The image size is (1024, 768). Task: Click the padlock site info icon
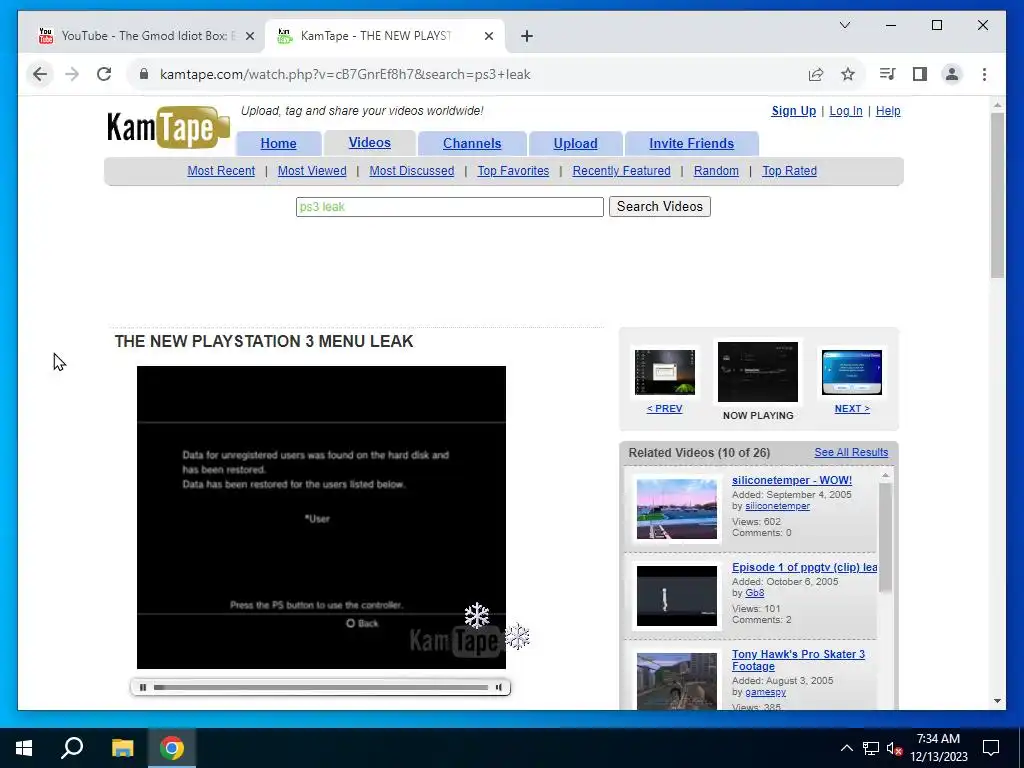click(x=144, y=74)
